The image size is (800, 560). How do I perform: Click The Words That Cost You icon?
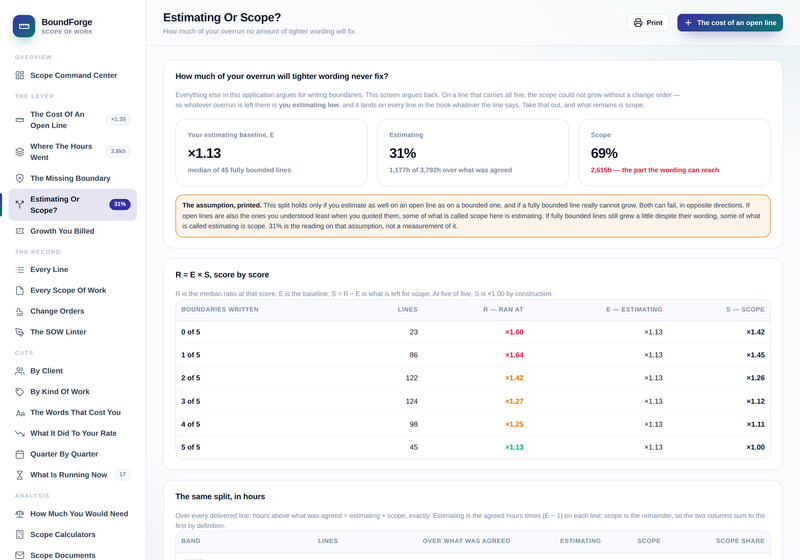[x=19, y=413]
